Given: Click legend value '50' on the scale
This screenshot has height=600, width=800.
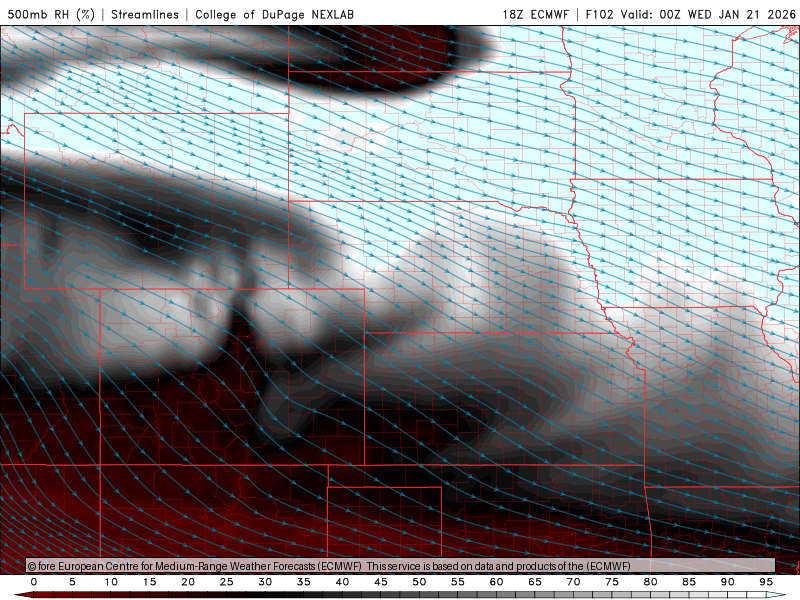Looking at the screenshot, I should click(x=419, y=582).
